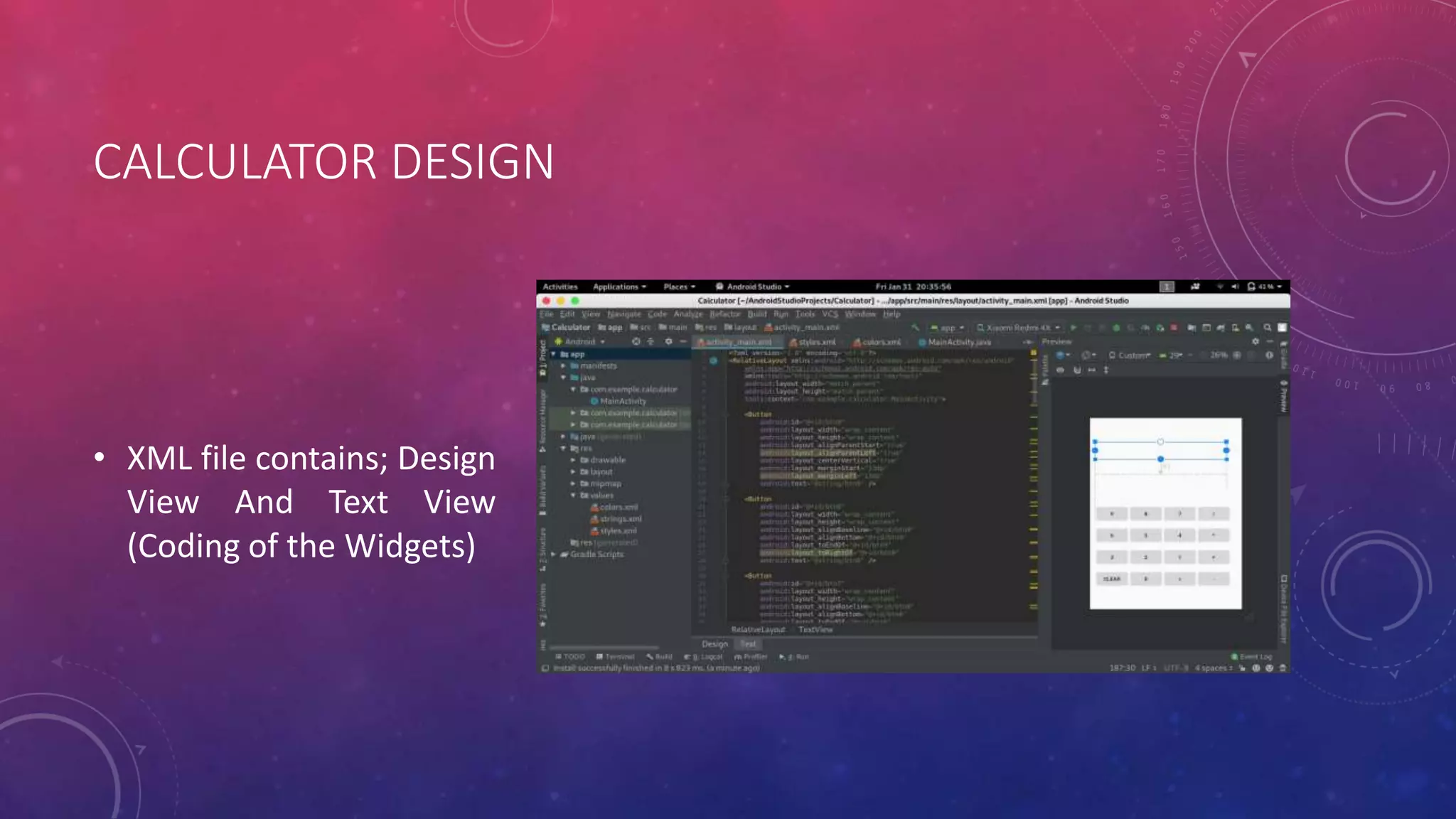Click the CLEAR button in layout preview
1456x819 pixels.
pos(1111,579)
